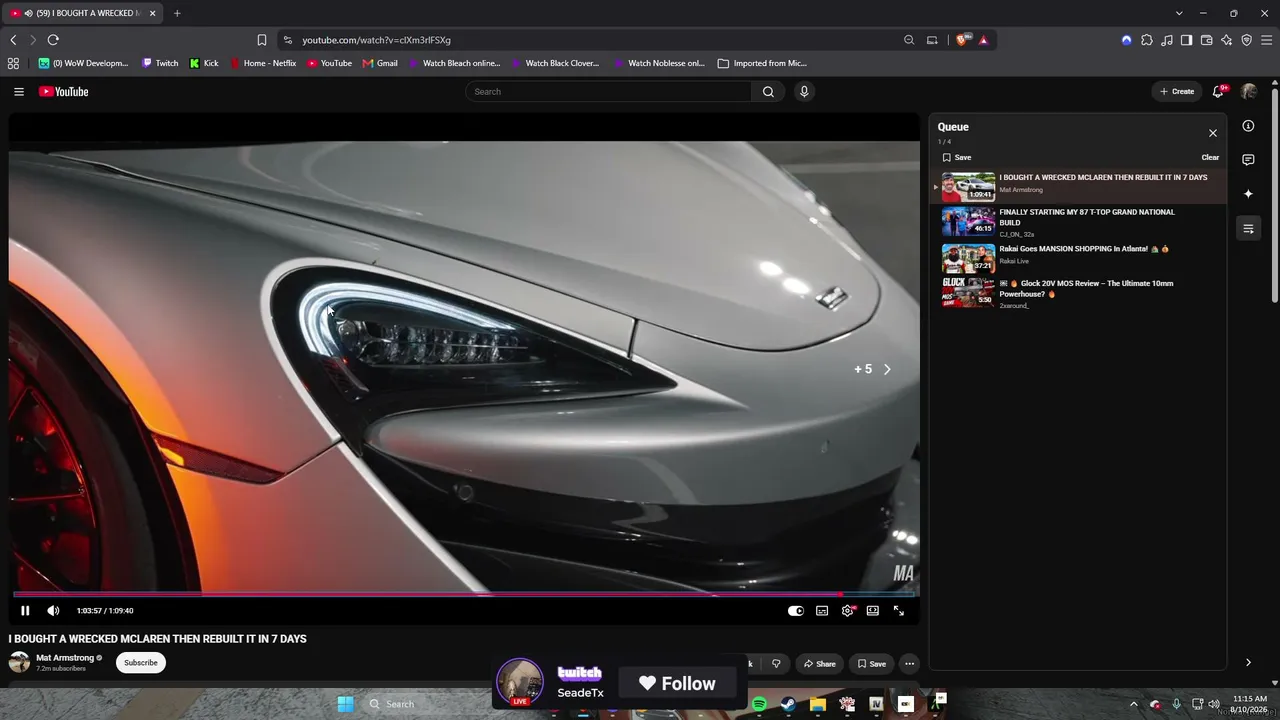The width and height of the screenshot is (1280, 720).
Task: Open a new browser tab
Action: [177, 13]
